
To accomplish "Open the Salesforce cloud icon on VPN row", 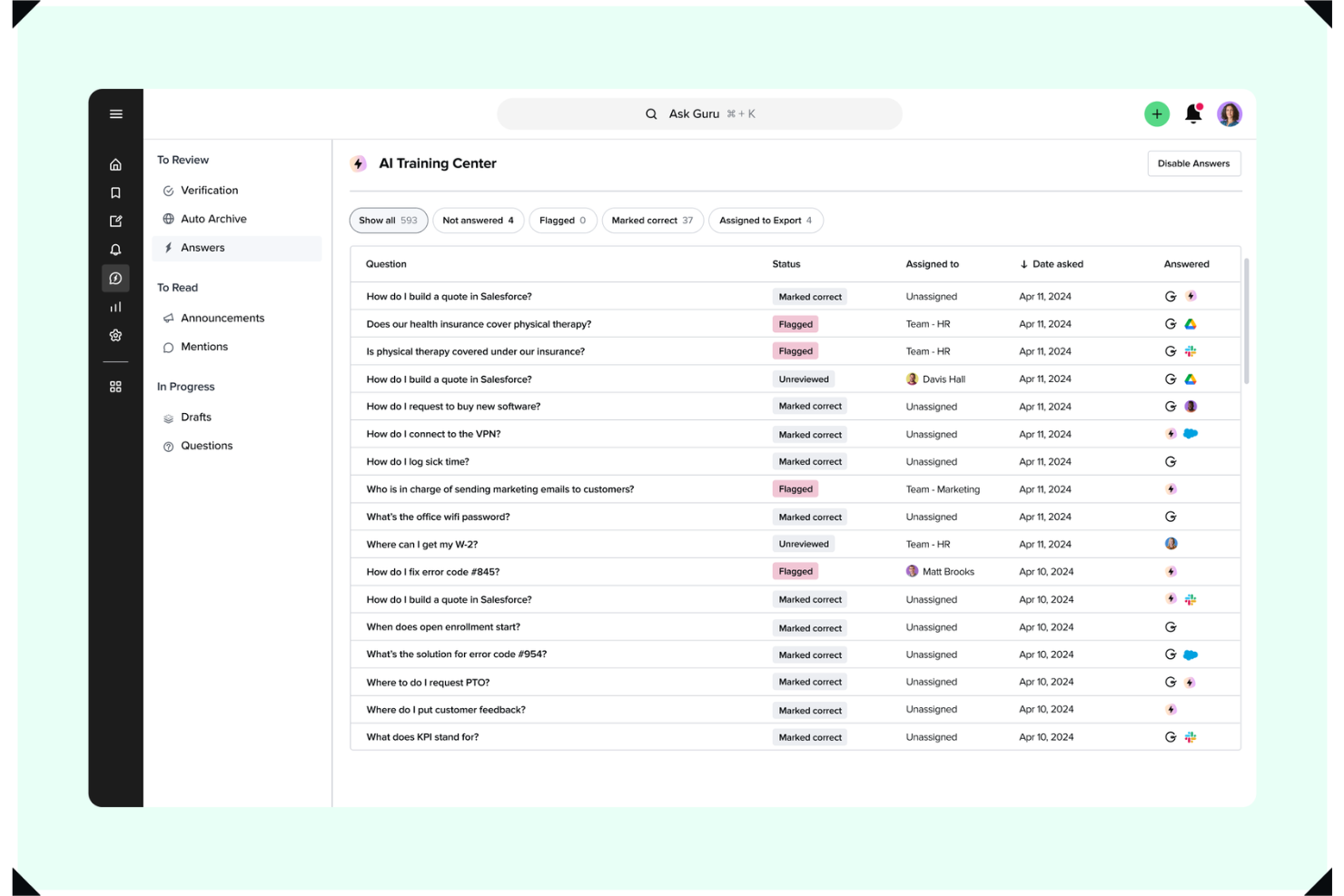I will point(1191,434).
